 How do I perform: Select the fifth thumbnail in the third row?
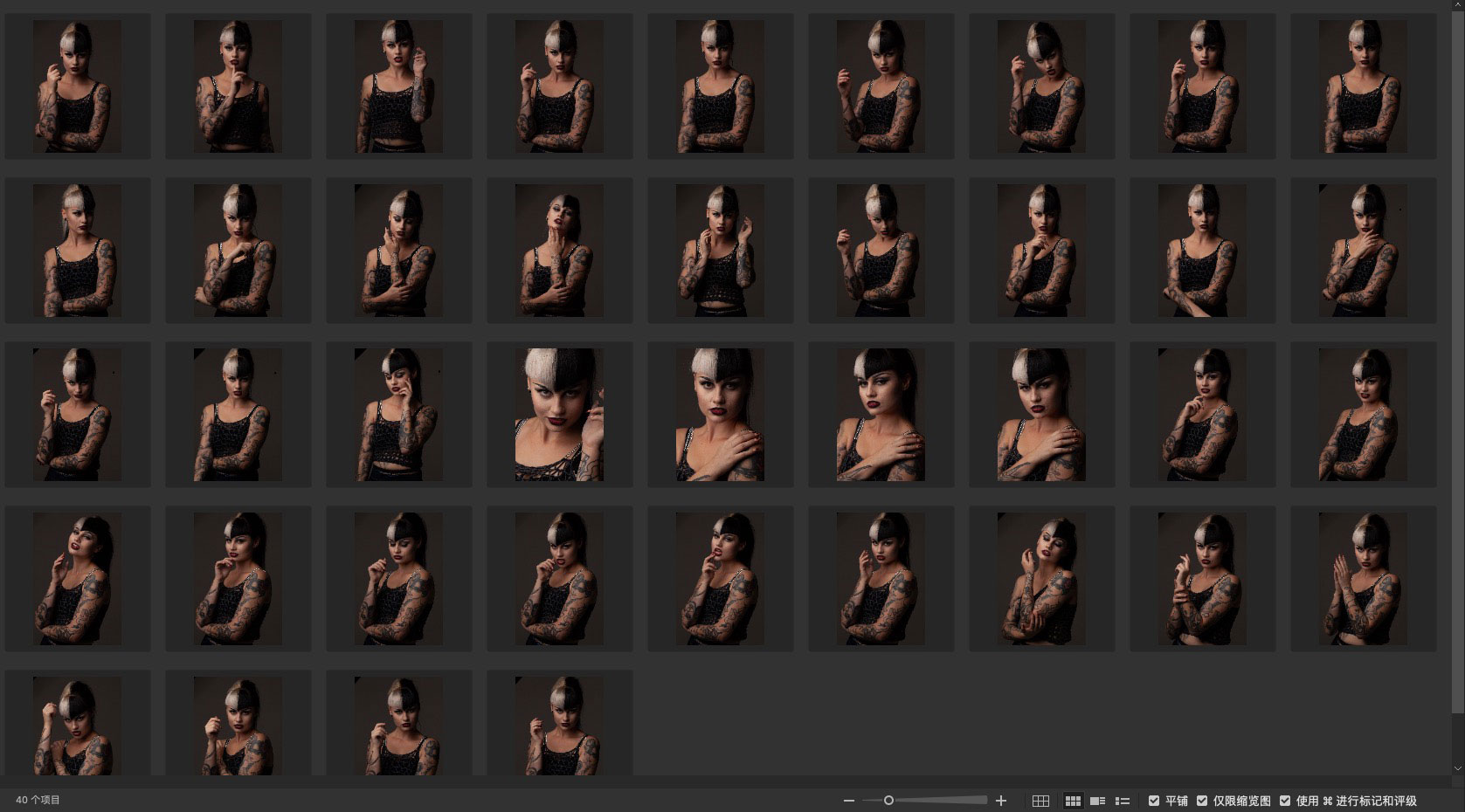point(720,415)
